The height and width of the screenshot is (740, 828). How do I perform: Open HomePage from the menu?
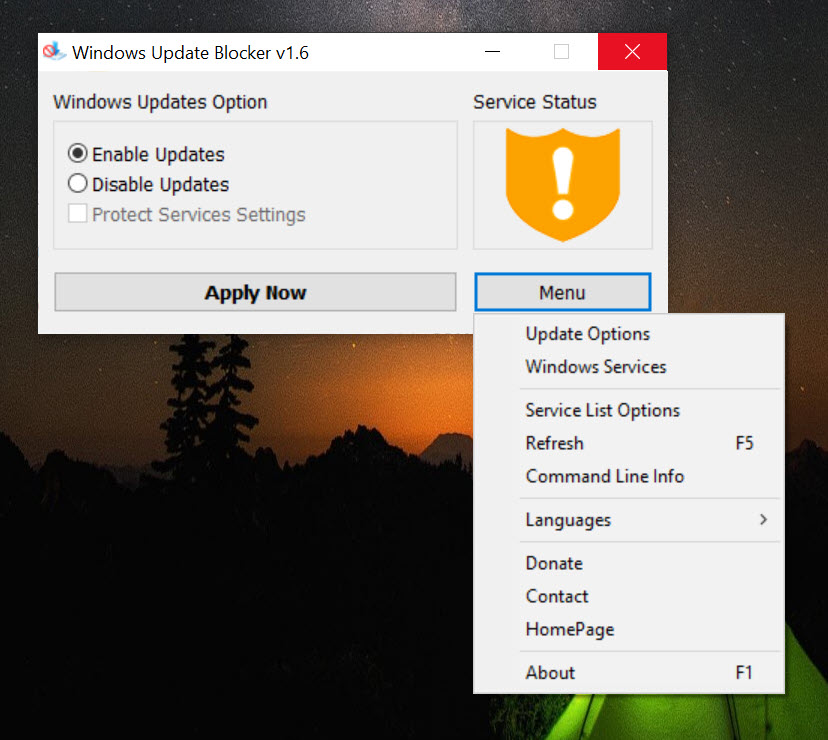[629, 630]
